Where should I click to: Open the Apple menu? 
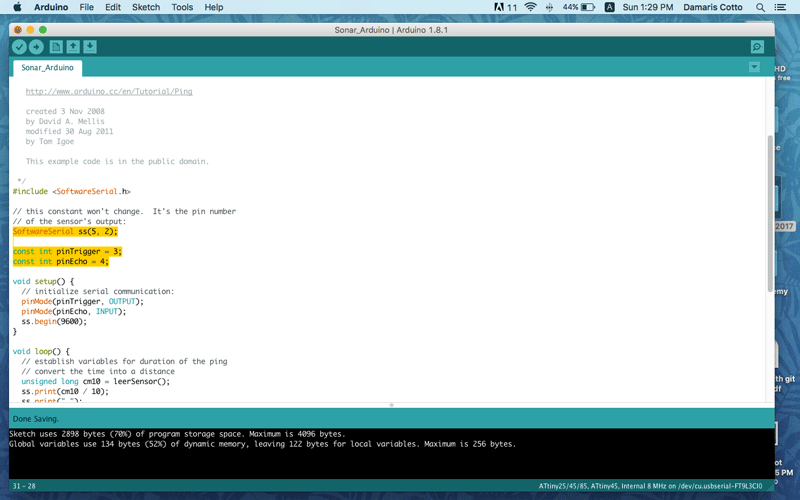point(17,7)
